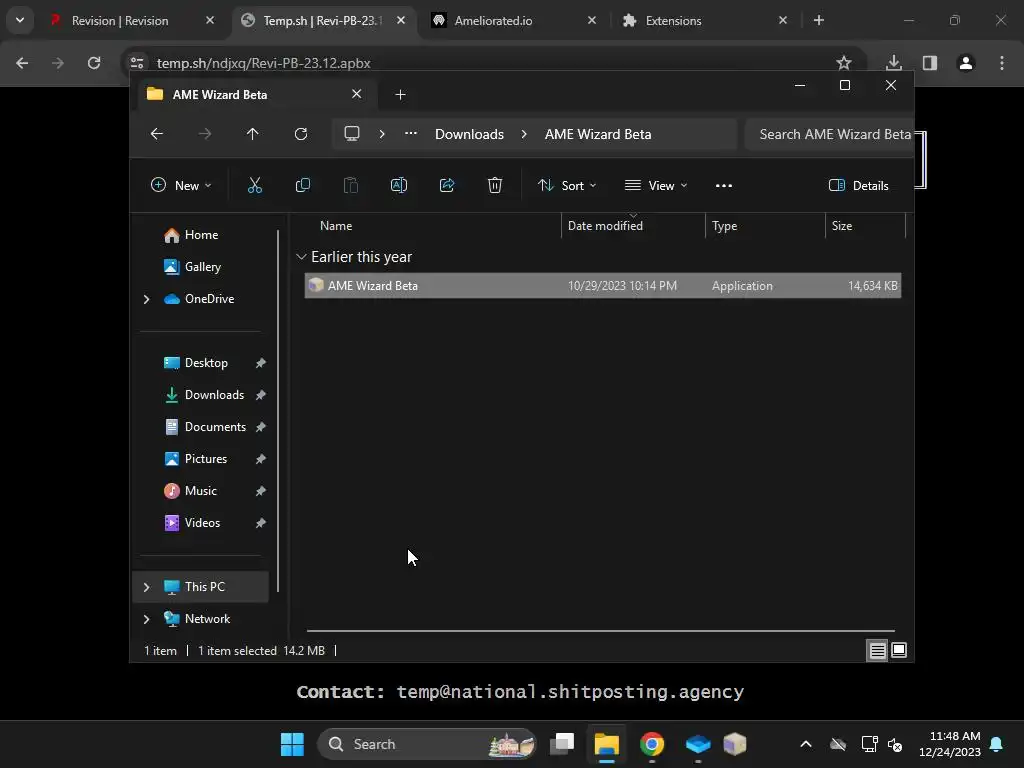Open the View dropdown
The width and height of the screenshot is (1024, 768).
pyautogui.click(x=656, y=185)
